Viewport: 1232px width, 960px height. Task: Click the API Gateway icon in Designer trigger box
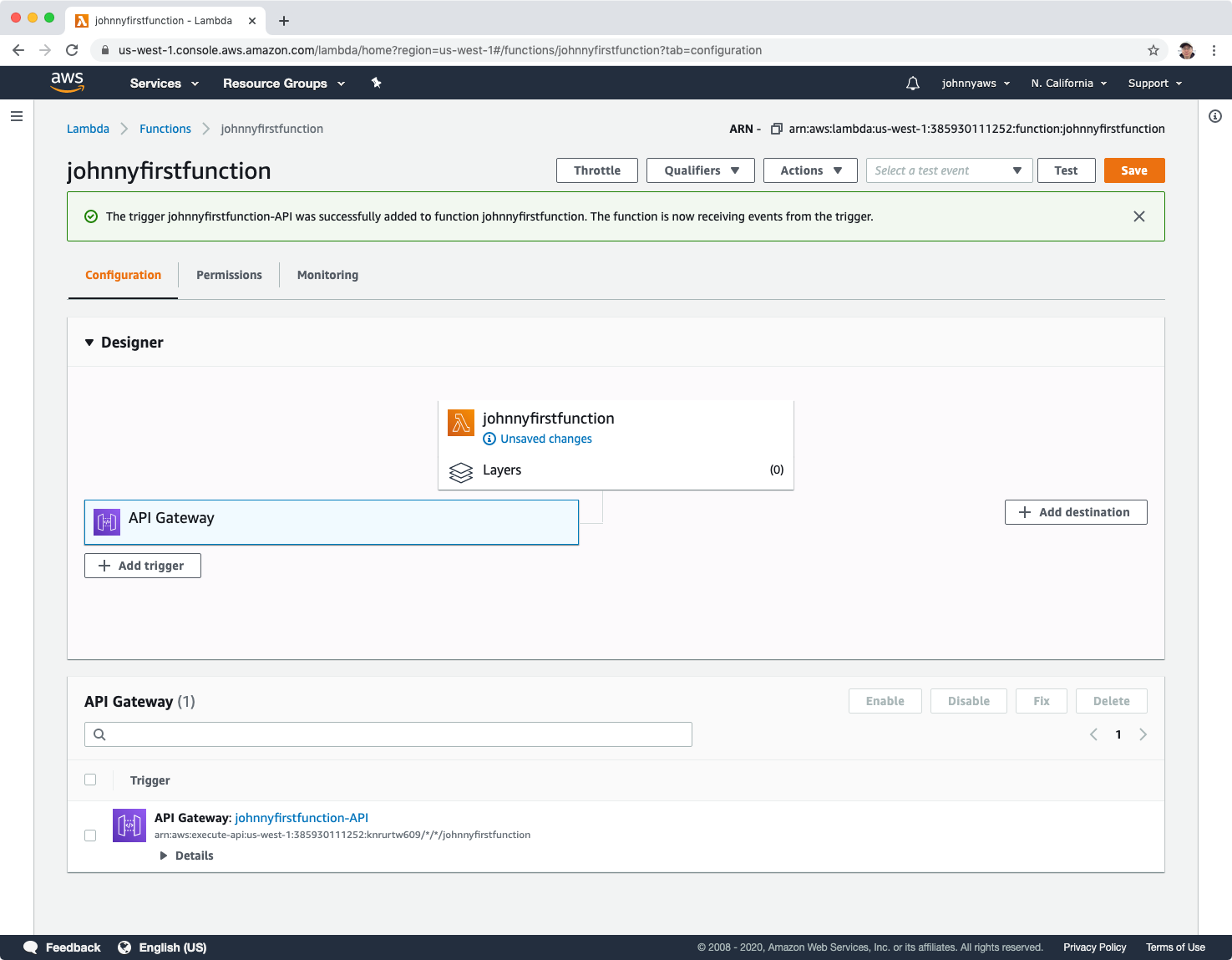(x=107, y=522)
